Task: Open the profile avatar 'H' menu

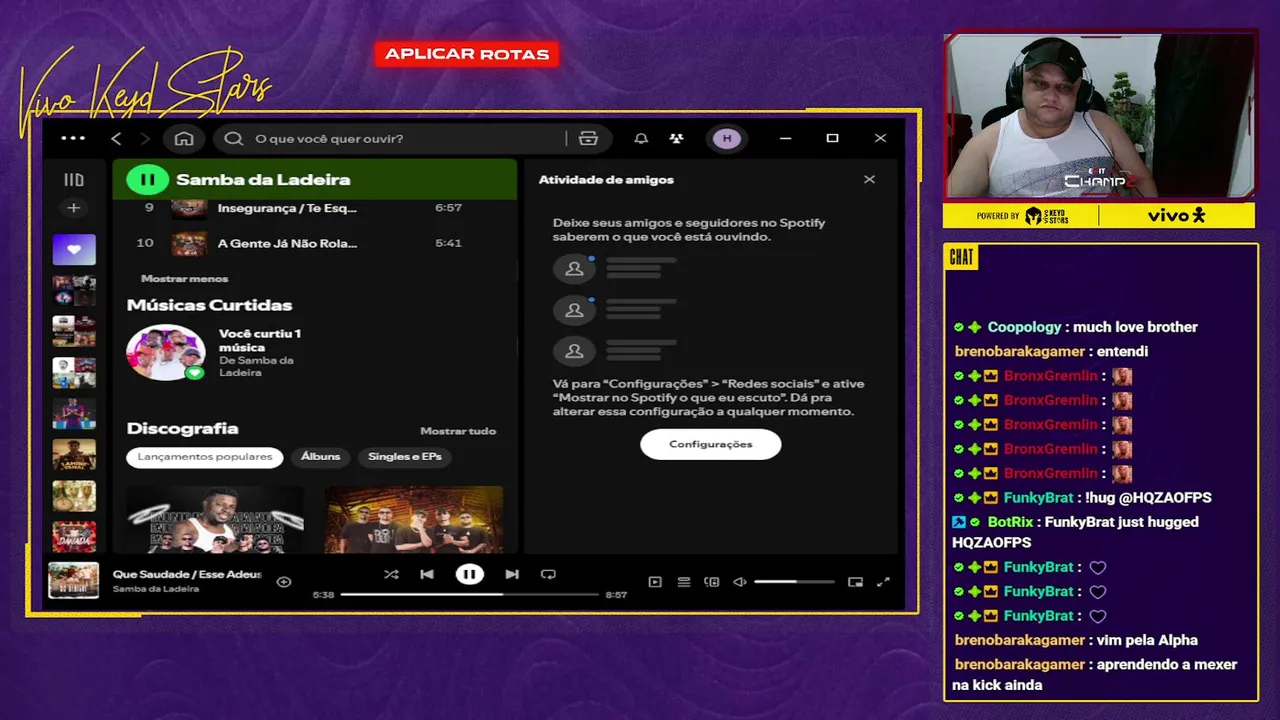Action: [x=727, y=139]
